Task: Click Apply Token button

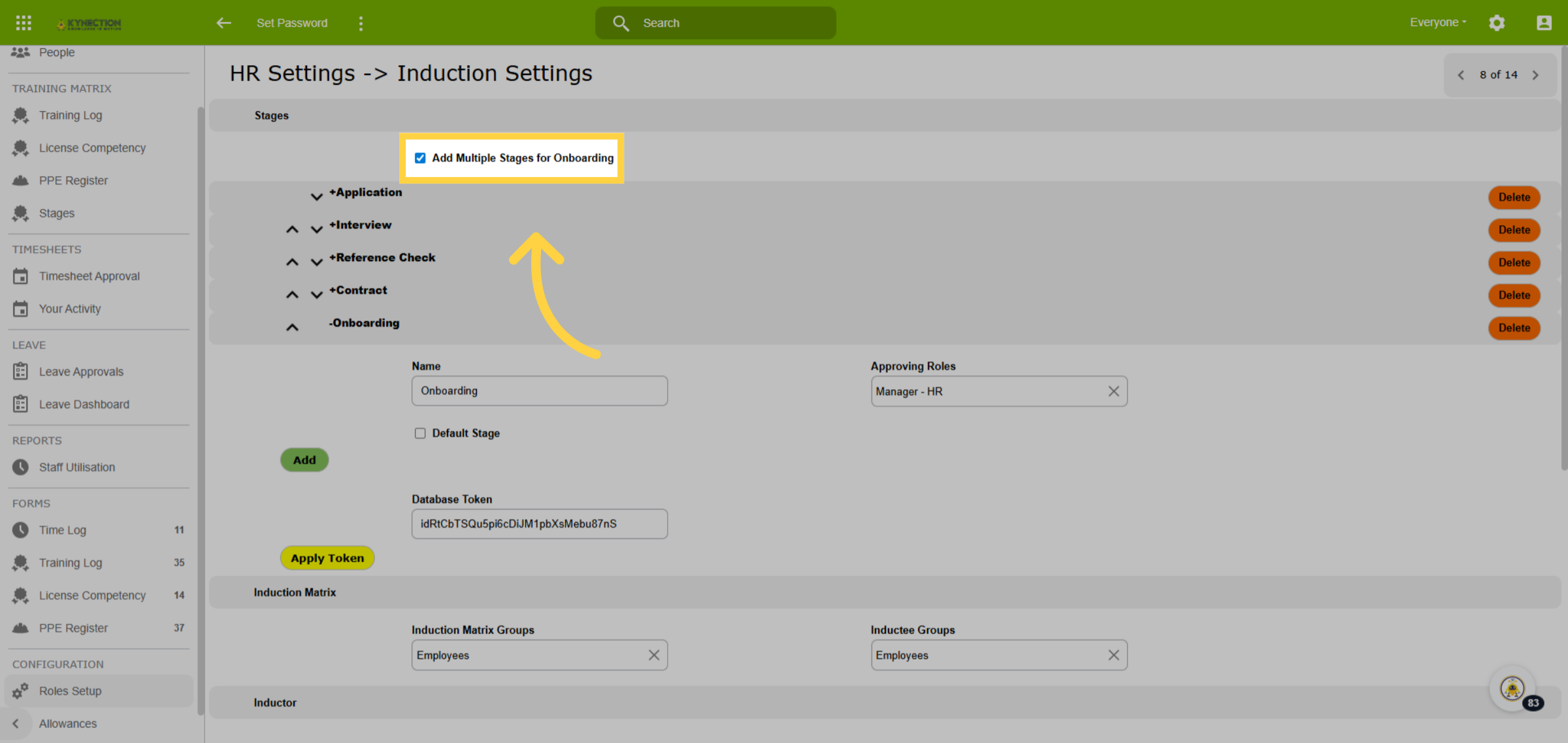Action: 327,558
